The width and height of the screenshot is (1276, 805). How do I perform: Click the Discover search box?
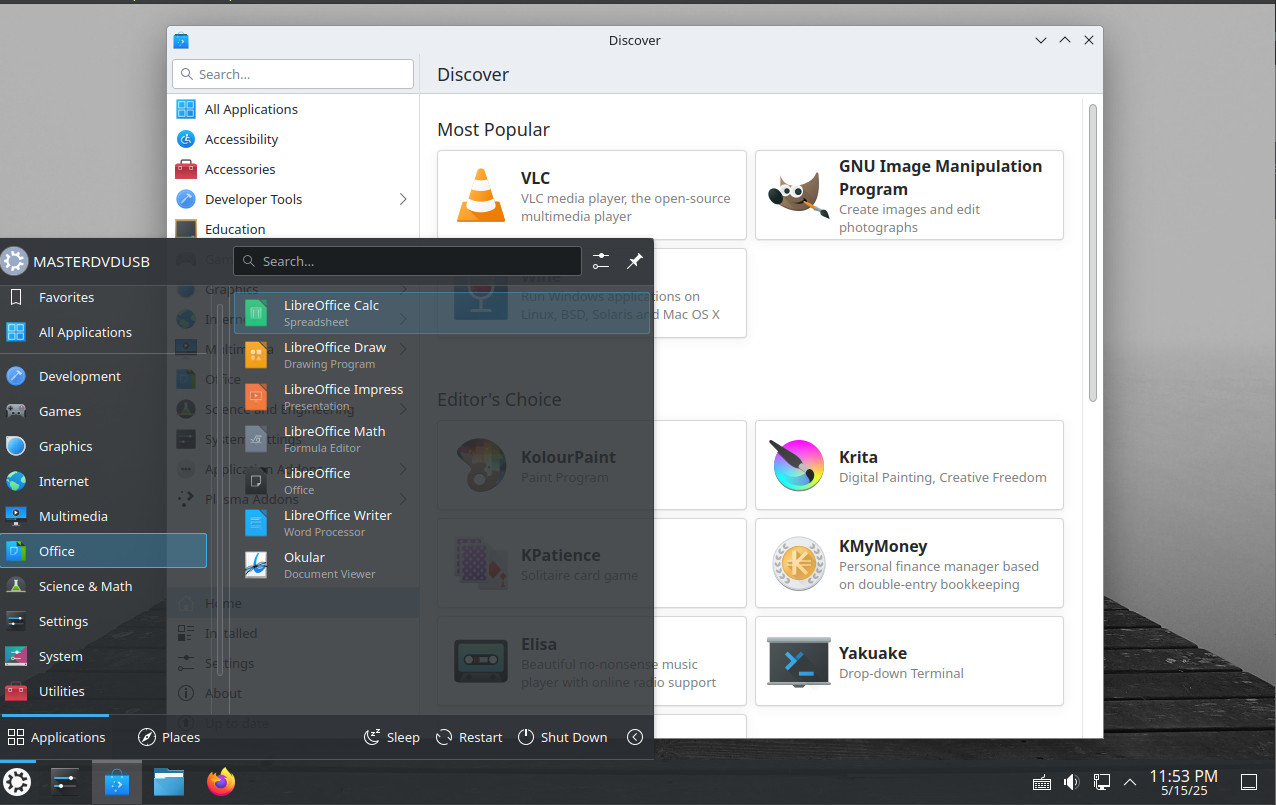293,74
